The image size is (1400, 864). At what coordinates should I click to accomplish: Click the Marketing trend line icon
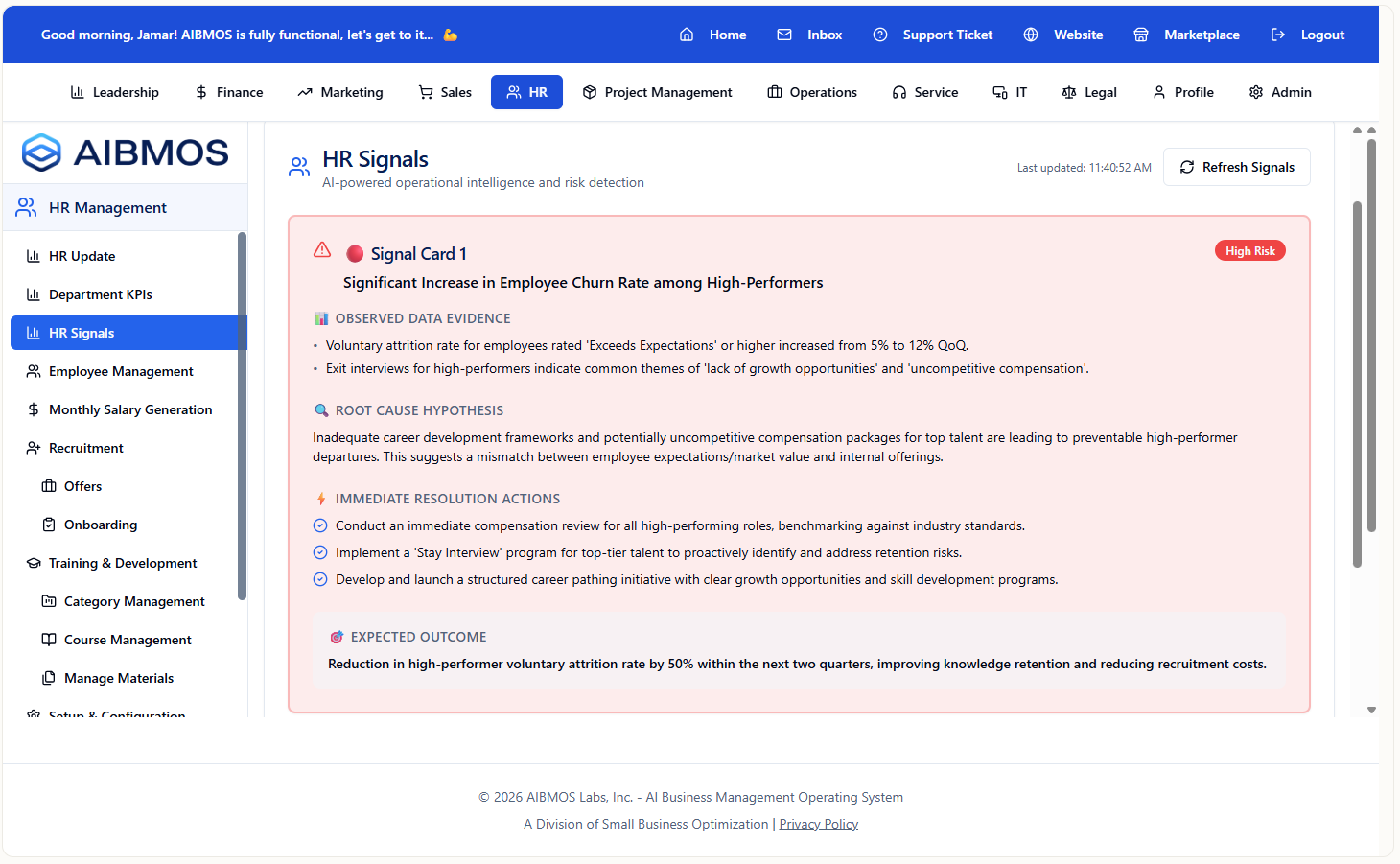point(305,92)
